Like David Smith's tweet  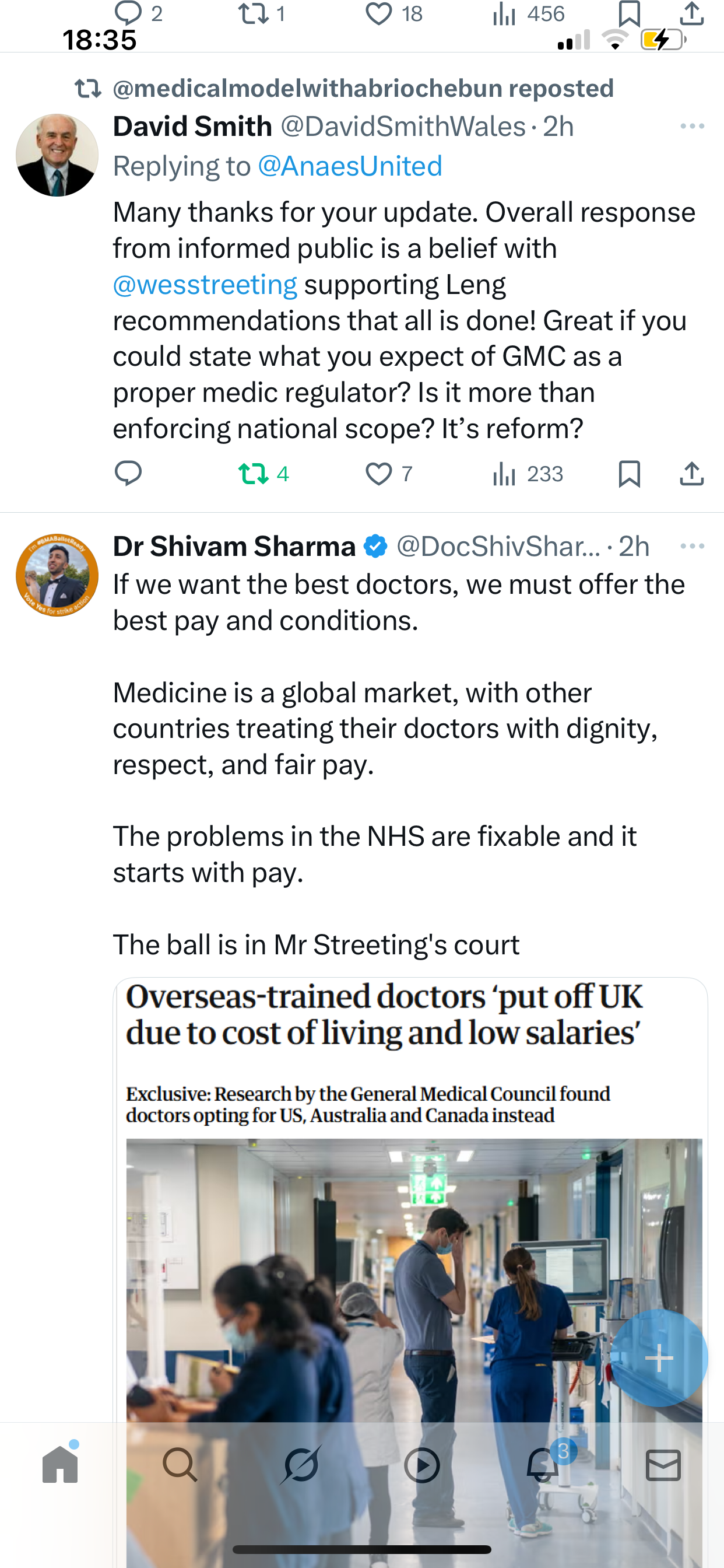378,474
